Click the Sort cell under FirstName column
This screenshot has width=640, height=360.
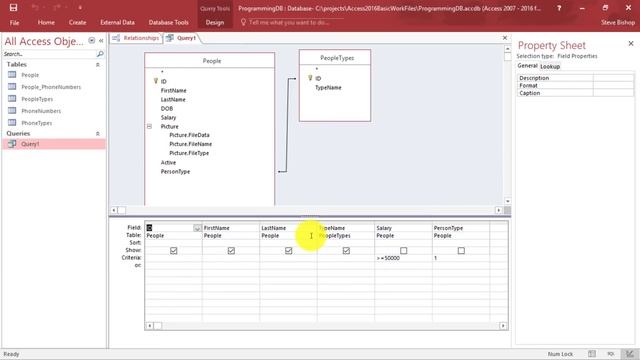[231, 242]
